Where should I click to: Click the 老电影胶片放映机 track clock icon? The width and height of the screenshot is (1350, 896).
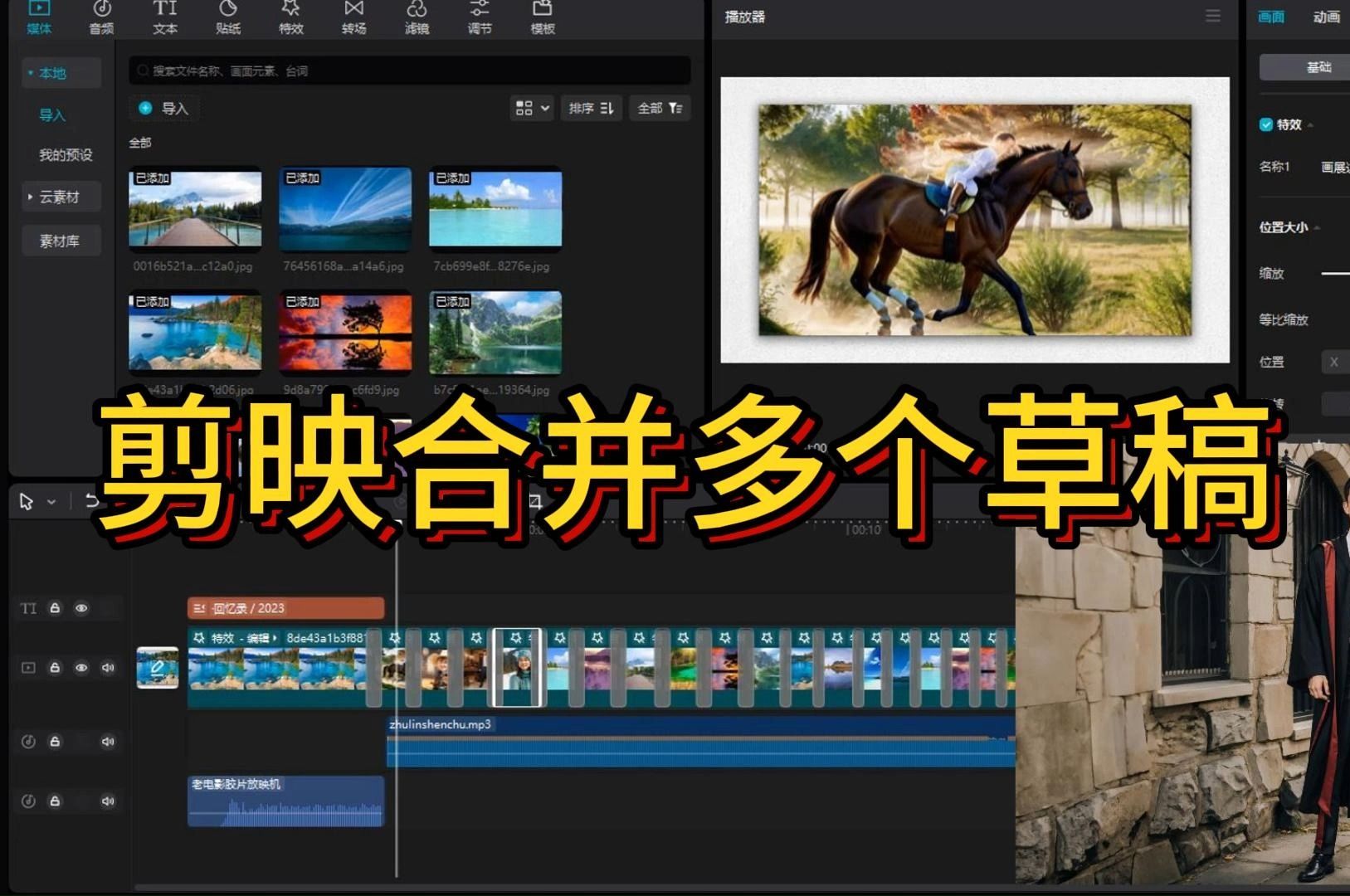coord(28,801)
